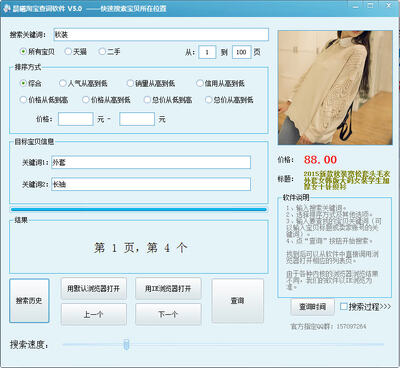This screenshot has width=400, height=368.
Task: Click the 关键词1 text field
Action: click(151, 162)
